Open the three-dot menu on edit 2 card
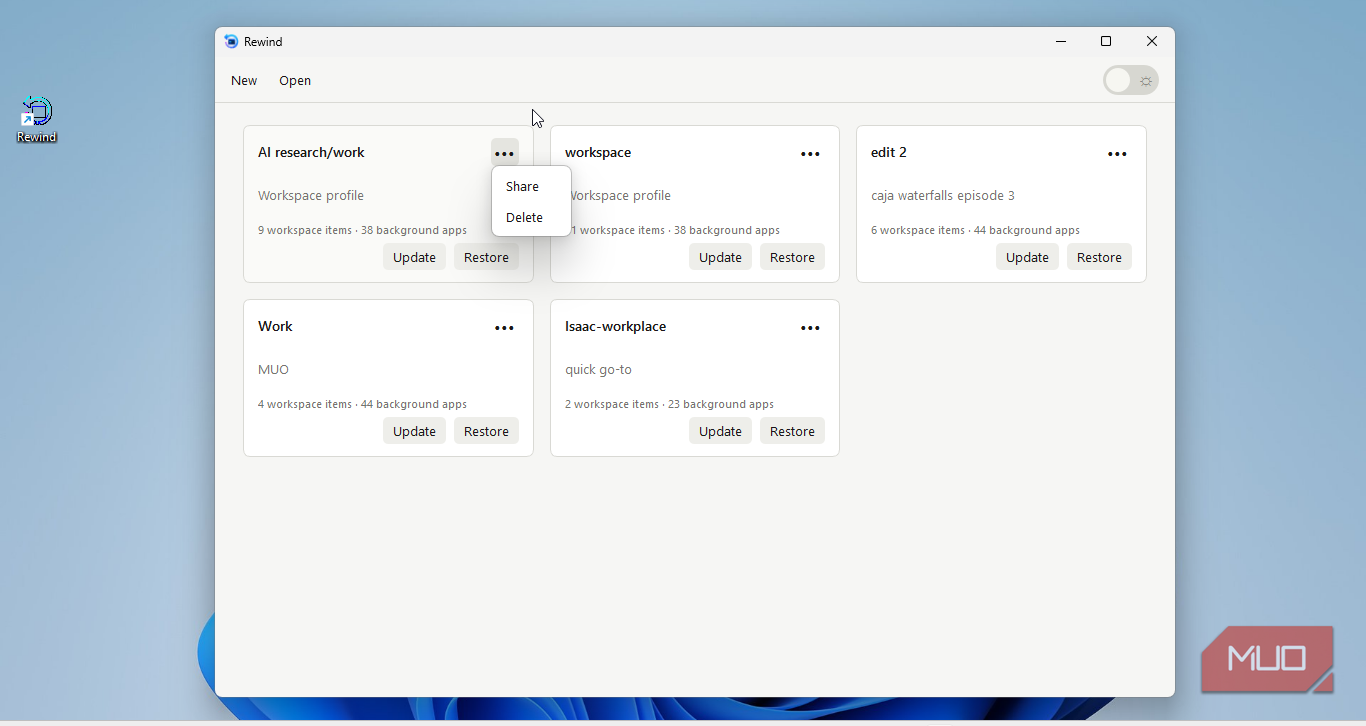The width and height of the screenshot is (1366, 726). pyautogui.click(x=1117, y=153)
